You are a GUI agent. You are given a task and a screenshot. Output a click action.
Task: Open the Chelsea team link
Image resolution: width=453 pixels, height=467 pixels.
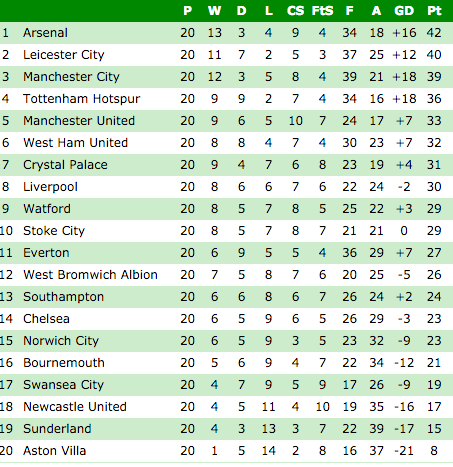tap(46, 319)
